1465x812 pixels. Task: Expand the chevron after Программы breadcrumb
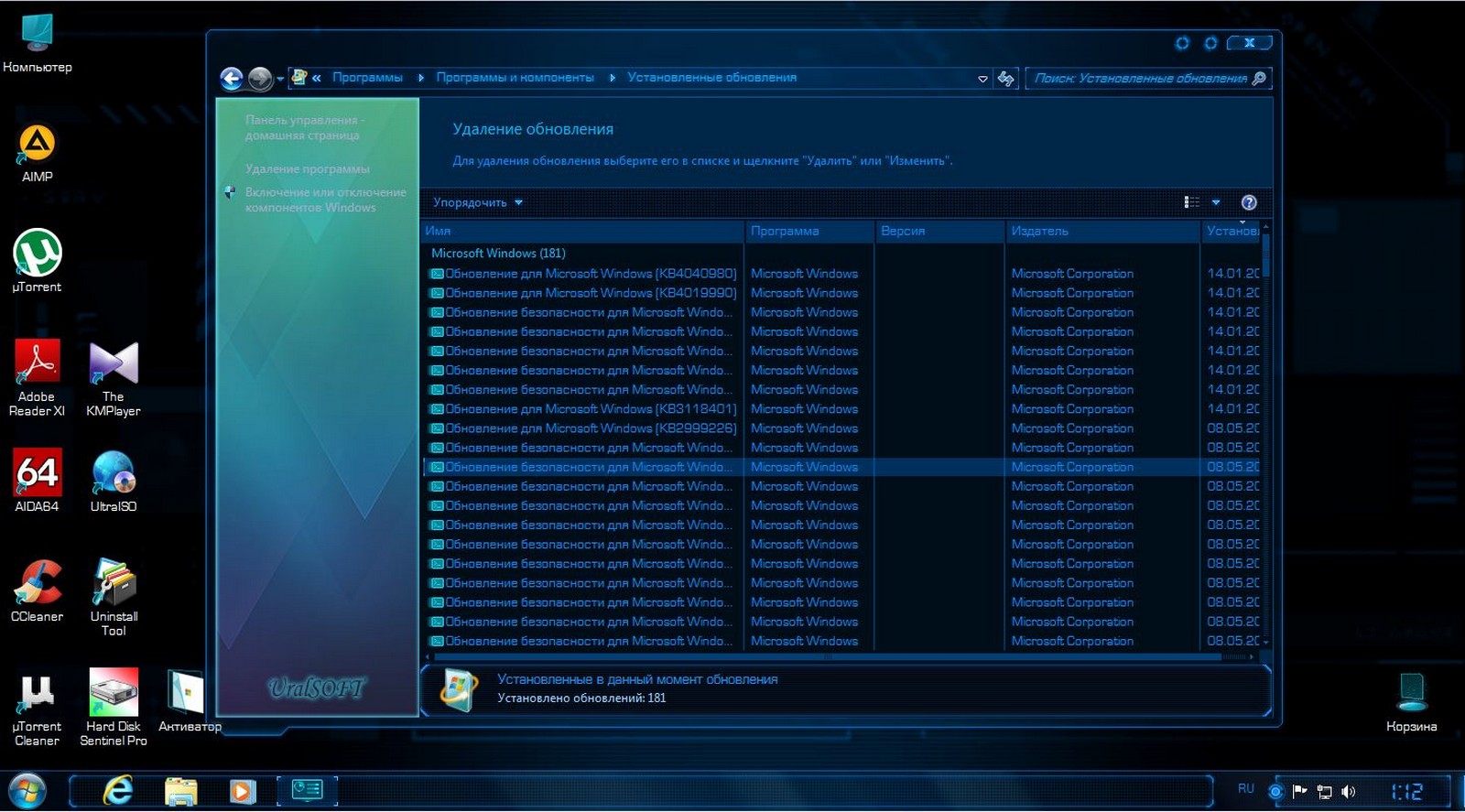coord(420,78)
